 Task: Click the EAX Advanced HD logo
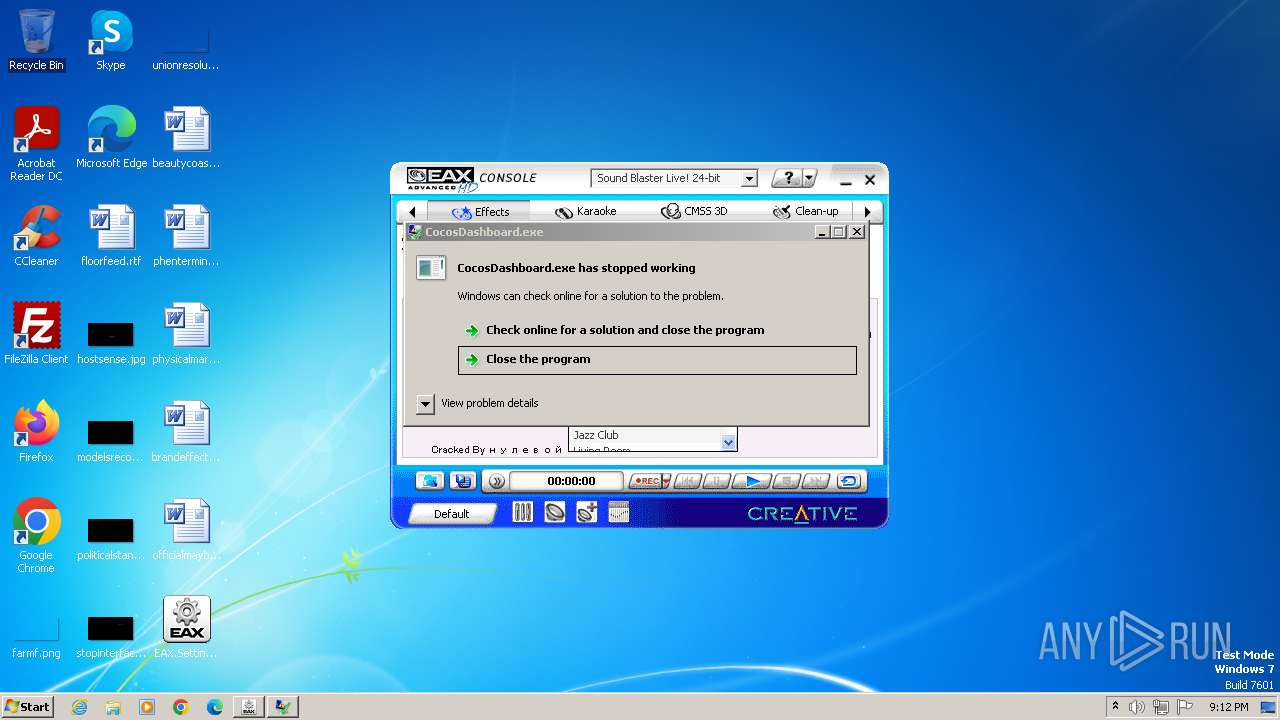pyautogui.click(x=441, y=179)
